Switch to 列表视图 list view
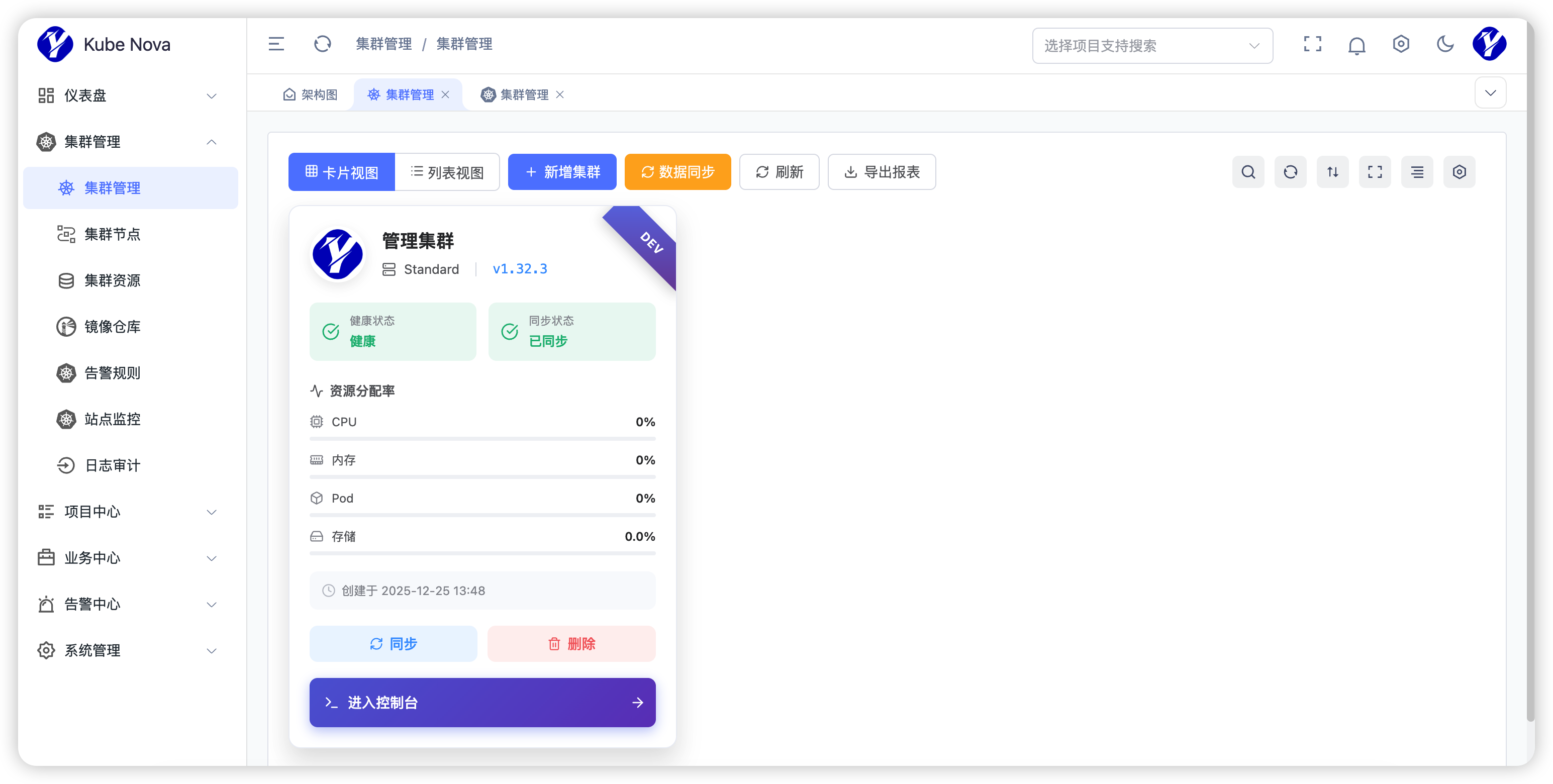The image size is (1553, 784). [447, 172]
